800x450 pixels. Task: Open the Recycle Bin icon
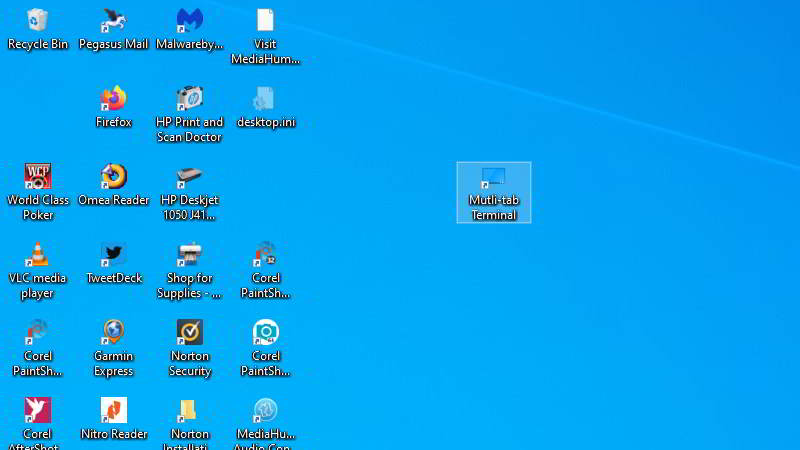tap(37, 20)
